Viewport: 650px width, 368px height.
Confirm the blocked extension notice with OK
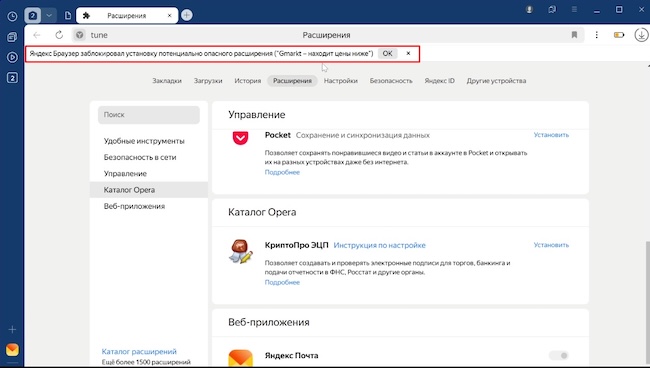388,53
